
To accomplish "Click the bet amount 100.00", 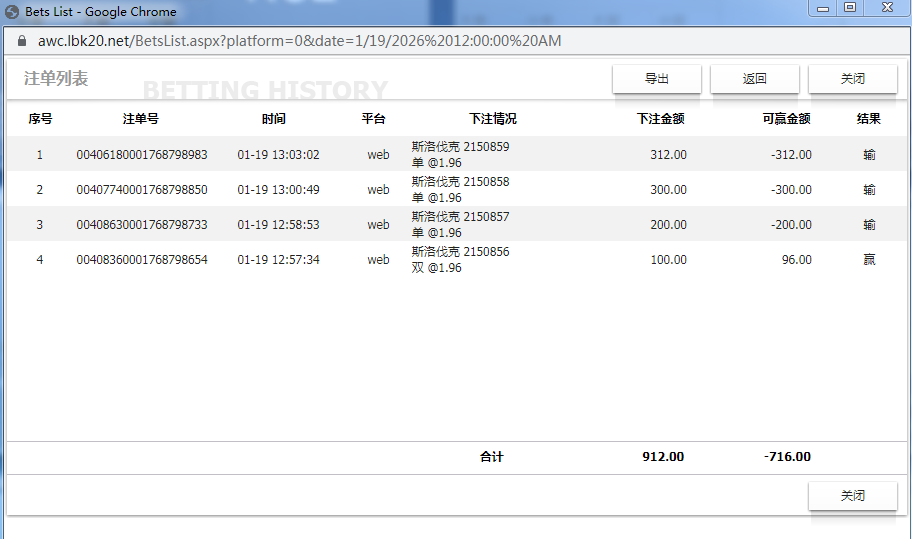I will click(668, 259).
